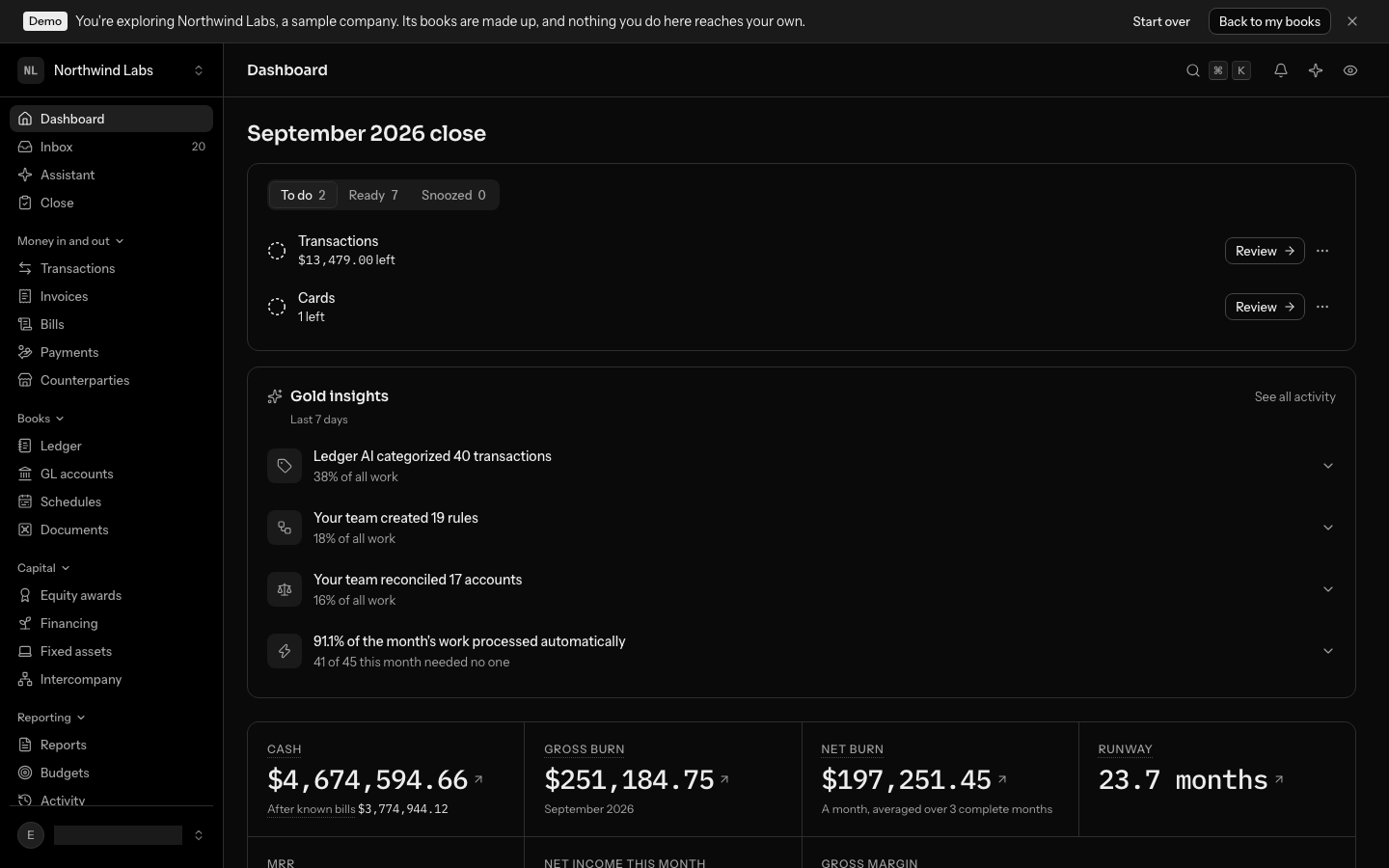Click Review for the Cards task

[x=1265, y=307]
